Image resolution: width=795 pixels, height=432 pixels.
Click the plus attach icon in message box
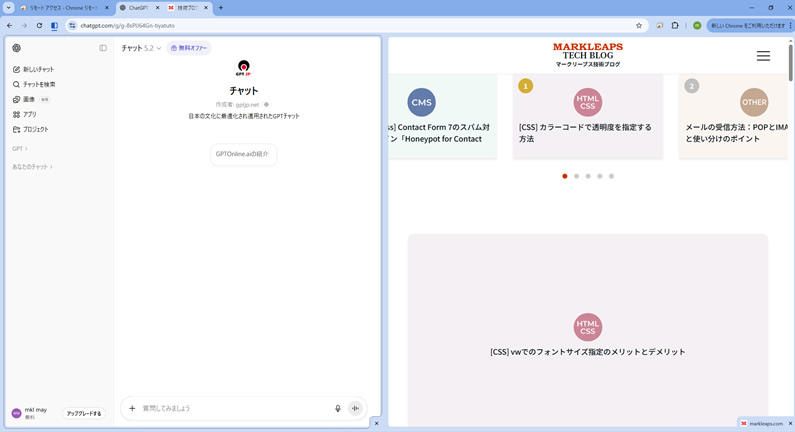[132, 408]
